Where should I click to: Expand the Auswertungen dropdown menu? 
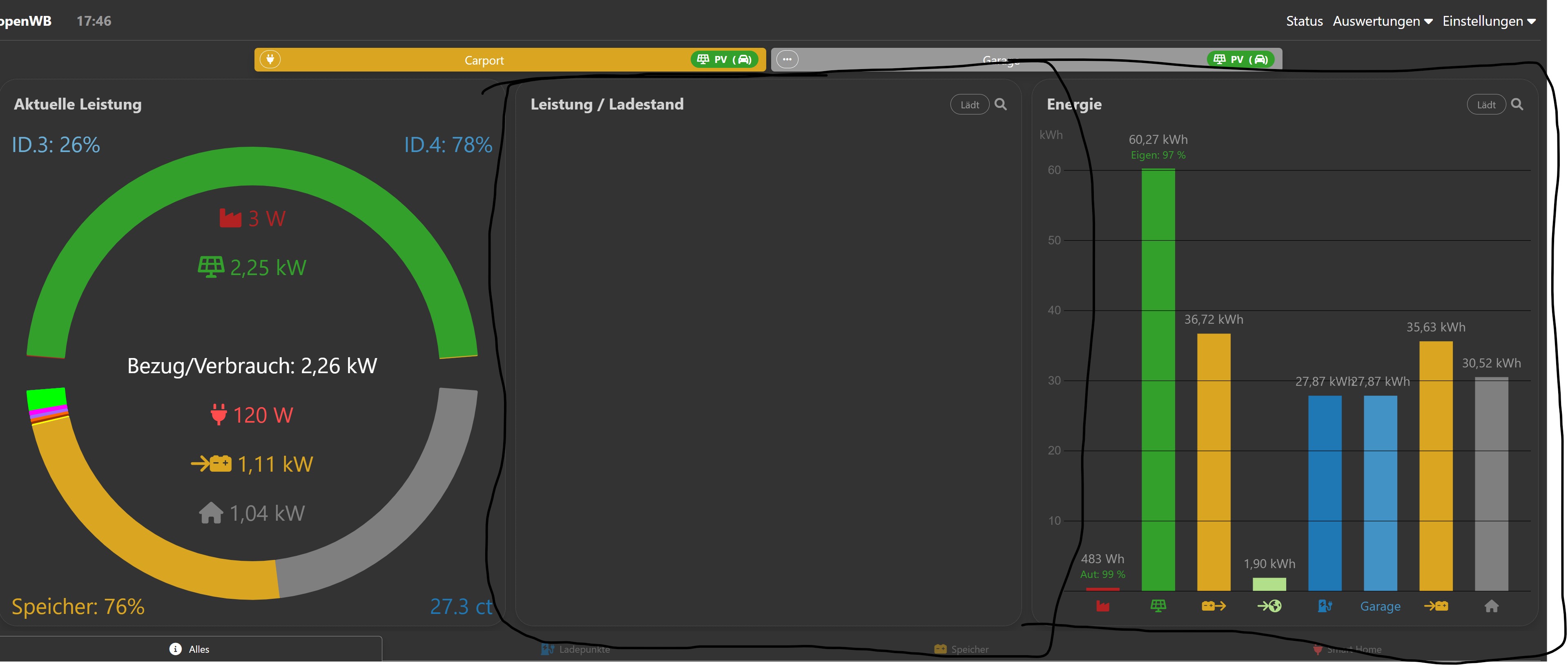(x=1382, y=21)
